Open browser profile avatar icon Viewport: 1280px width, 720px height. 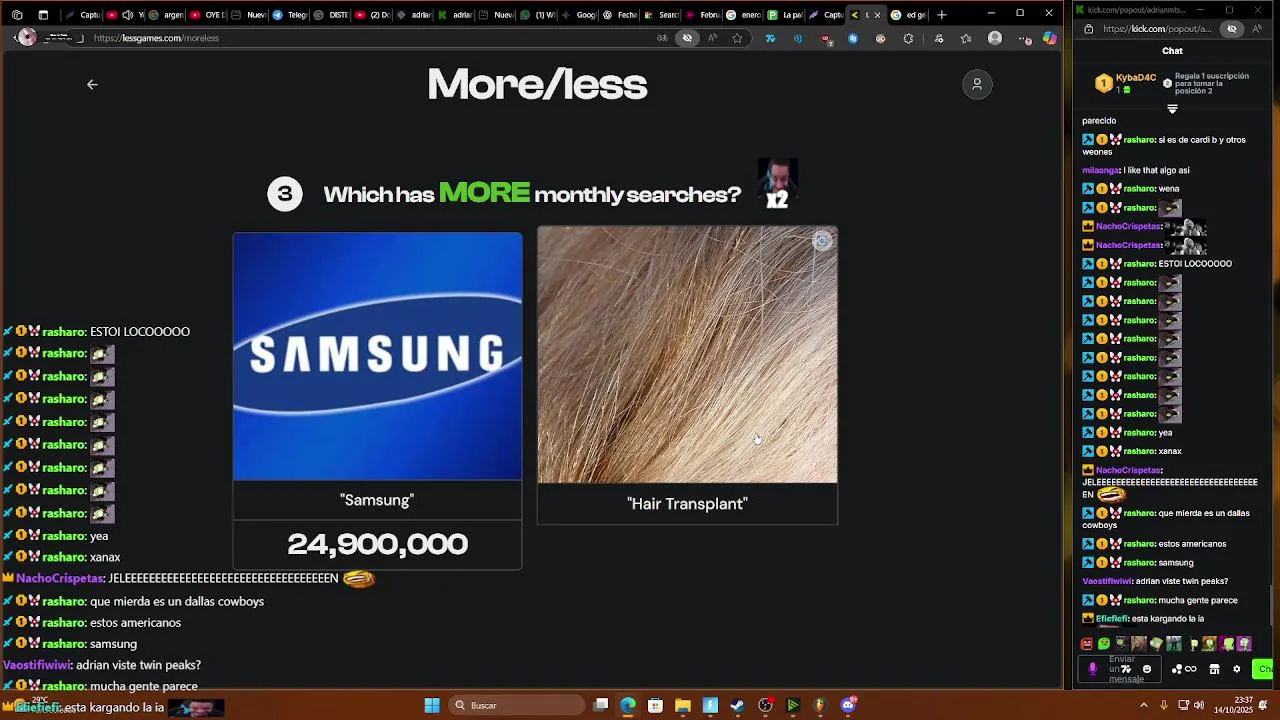(994, 38)
